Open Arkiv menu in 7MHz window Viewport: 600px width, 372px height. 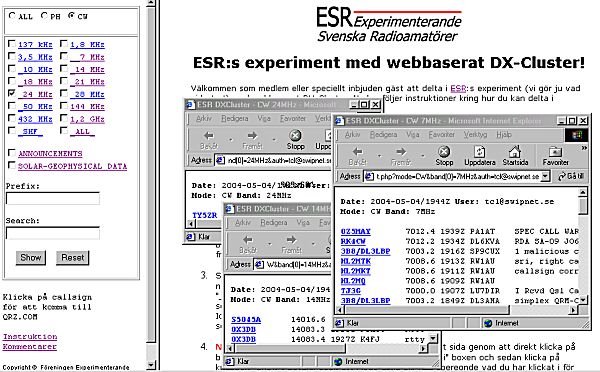352,134
